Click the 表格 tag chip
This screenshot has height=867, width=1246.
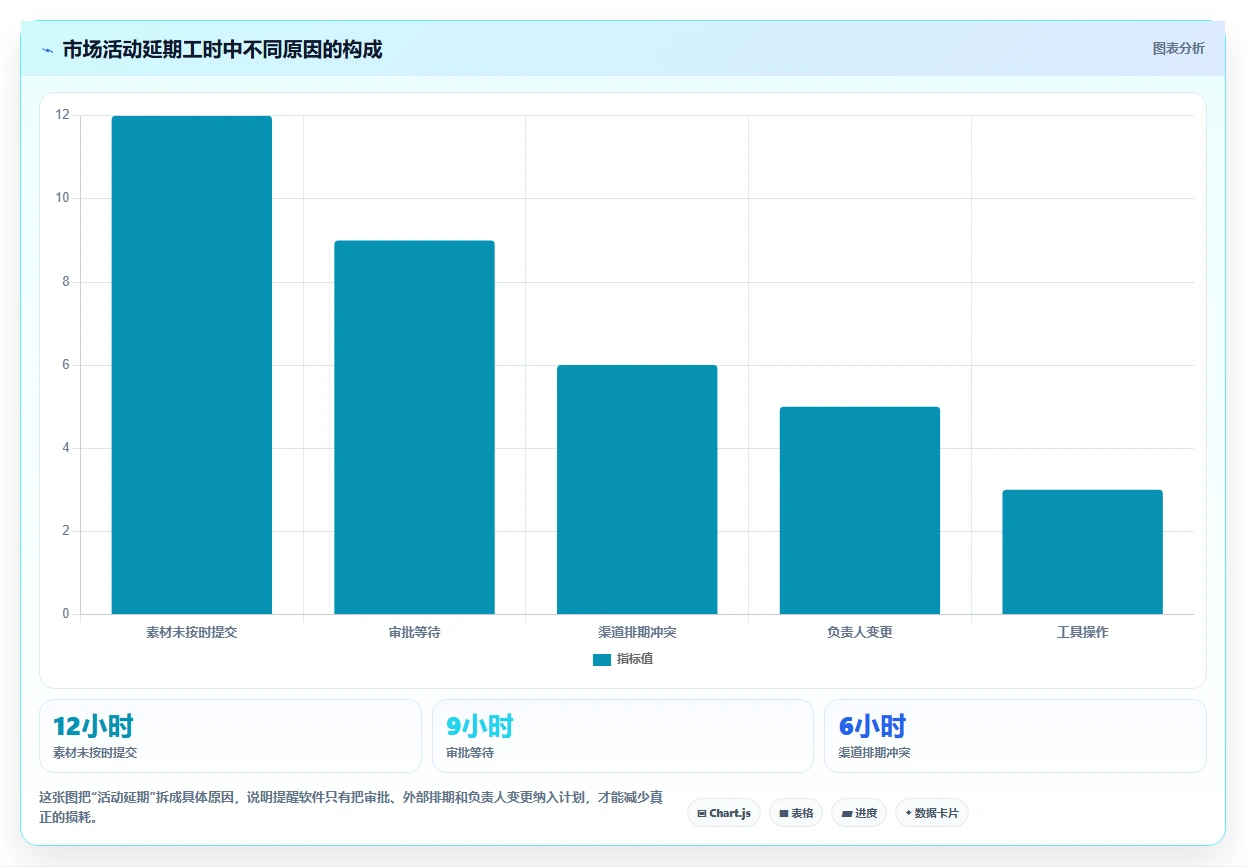[x=796, y=813]
